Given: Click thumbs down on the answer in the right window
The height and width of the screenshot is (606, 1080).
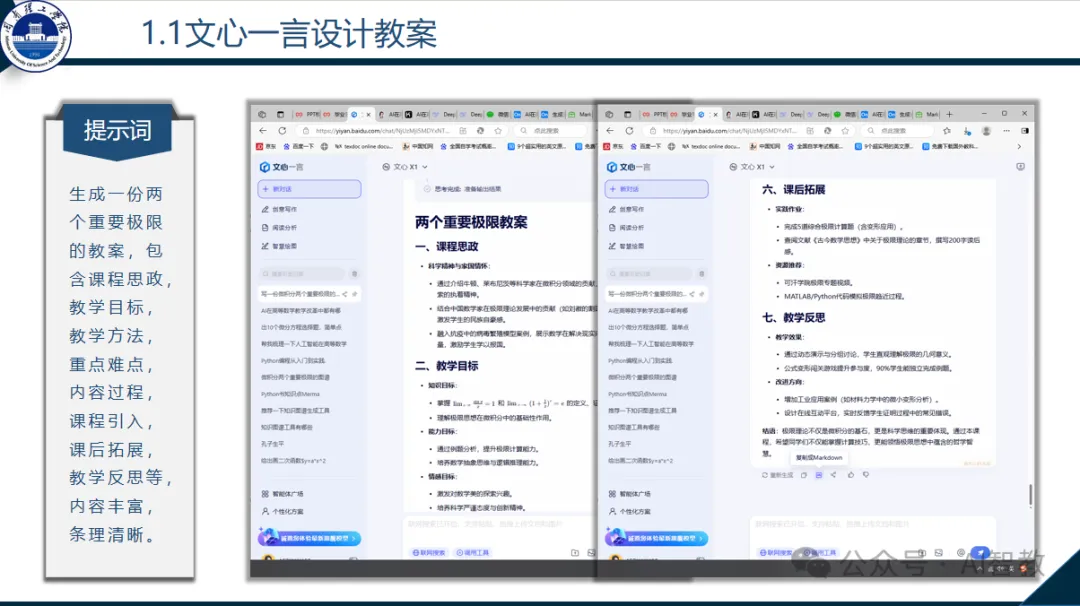Looking at the screenshot, I should [866, 474].
